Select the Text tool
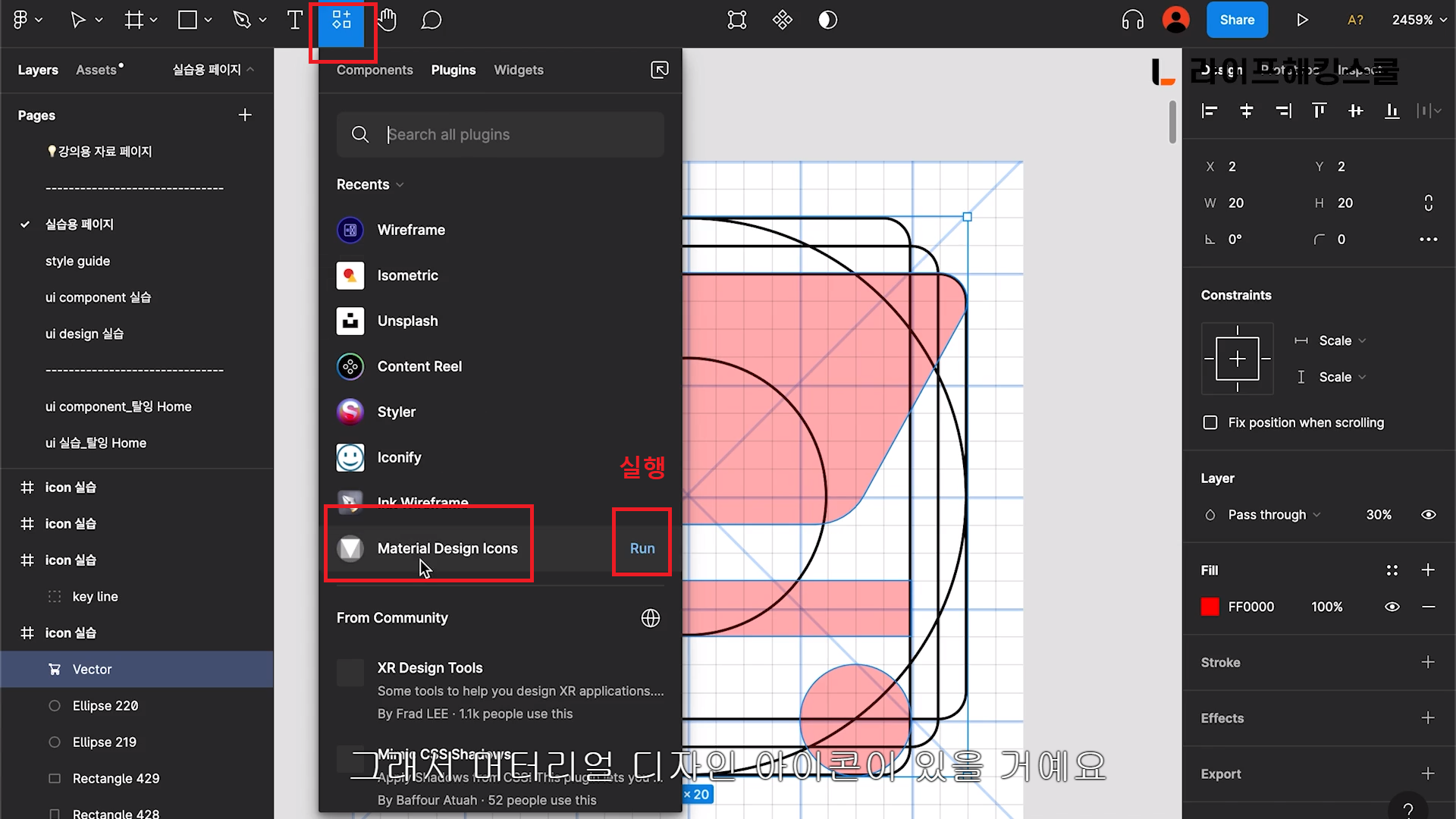 click(295, 20)
